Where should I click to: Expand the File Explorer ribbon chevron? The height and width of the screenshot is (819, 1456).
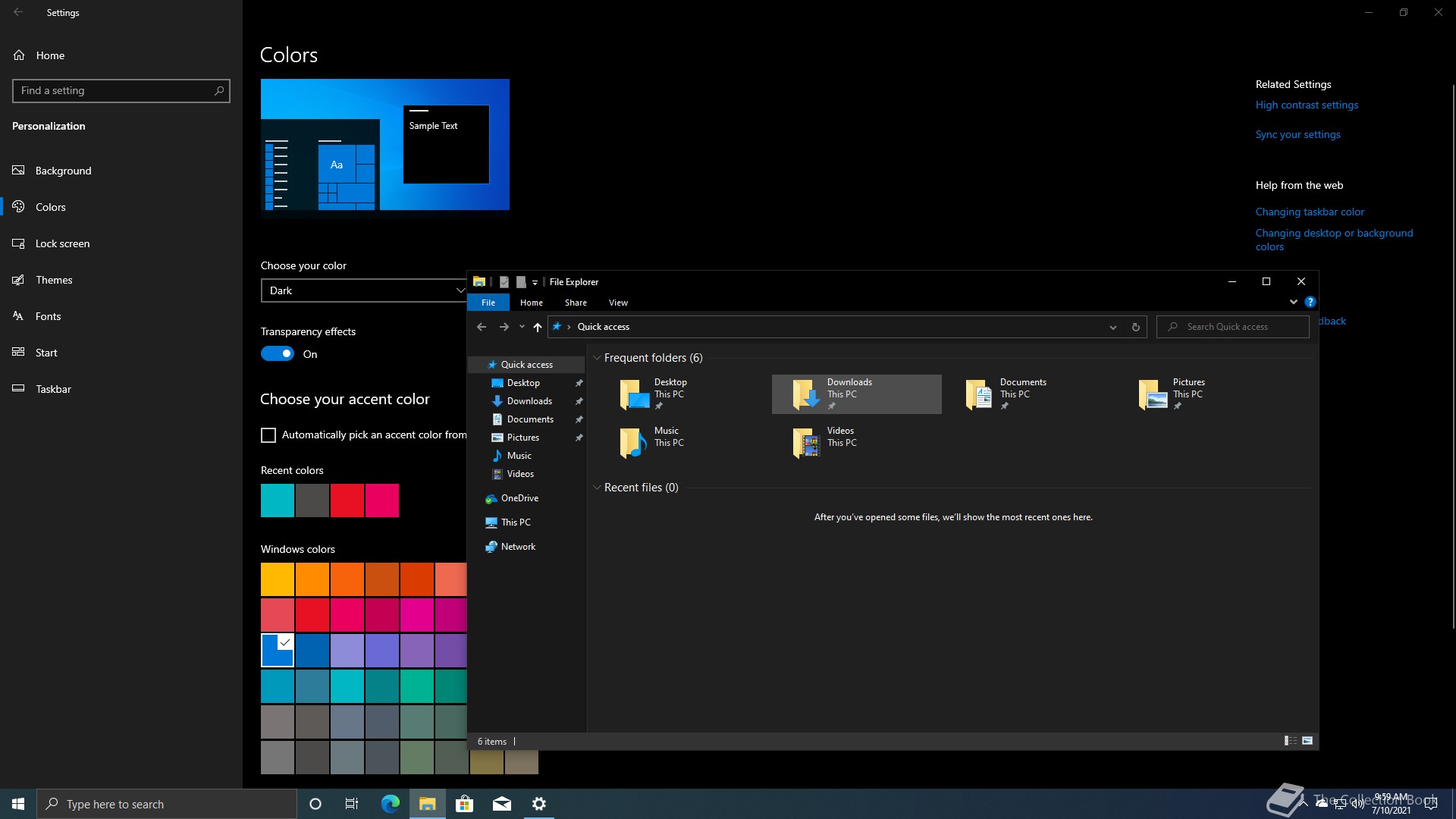click(x=1294, y=302)
